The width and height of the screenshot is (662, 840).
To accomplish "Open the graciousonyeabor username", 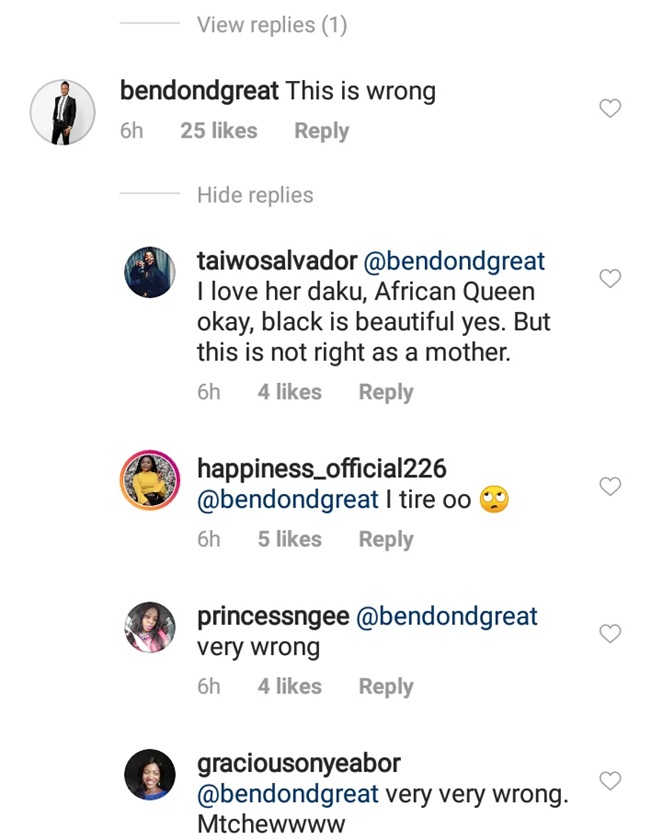I will click(299, 764).
